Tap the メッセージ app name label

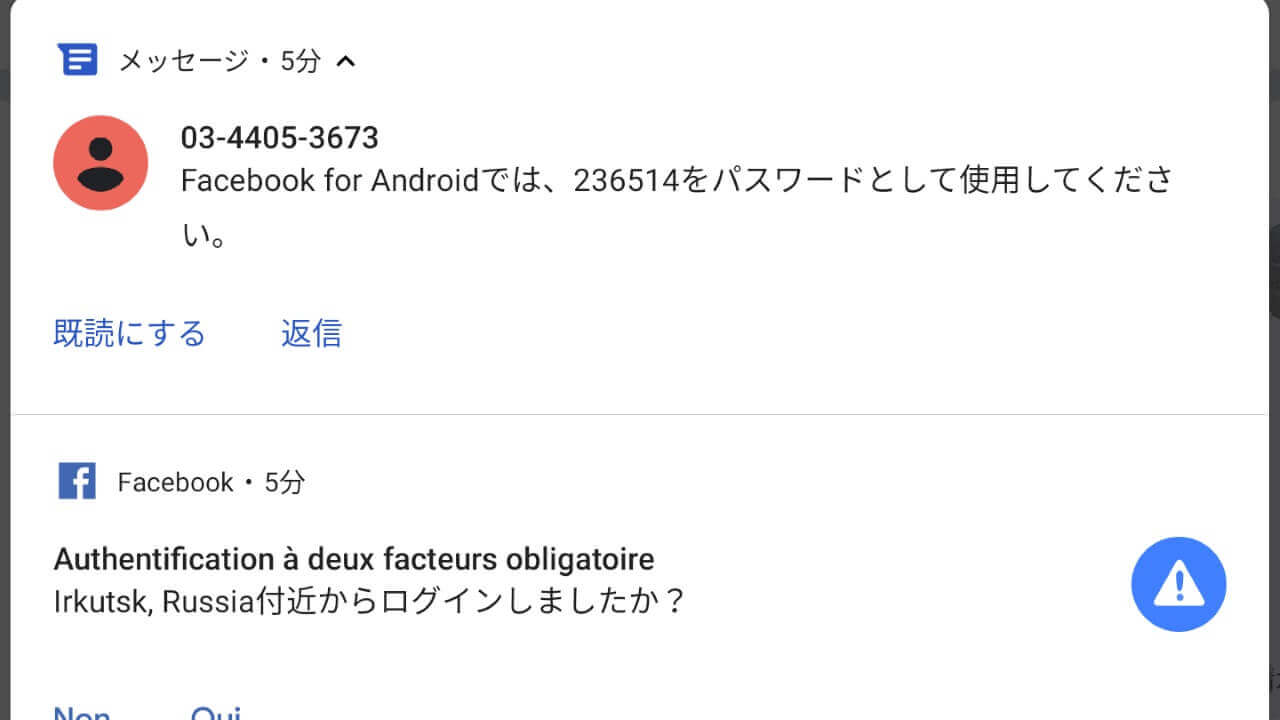pyautogui.click(x=183, y=62)
